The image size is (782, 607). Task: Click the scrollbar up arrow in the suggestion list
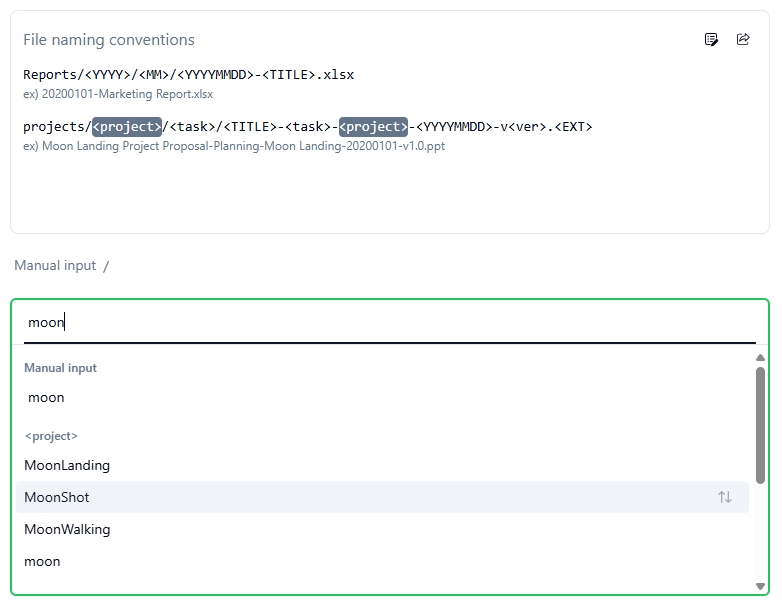coord(760,357)
